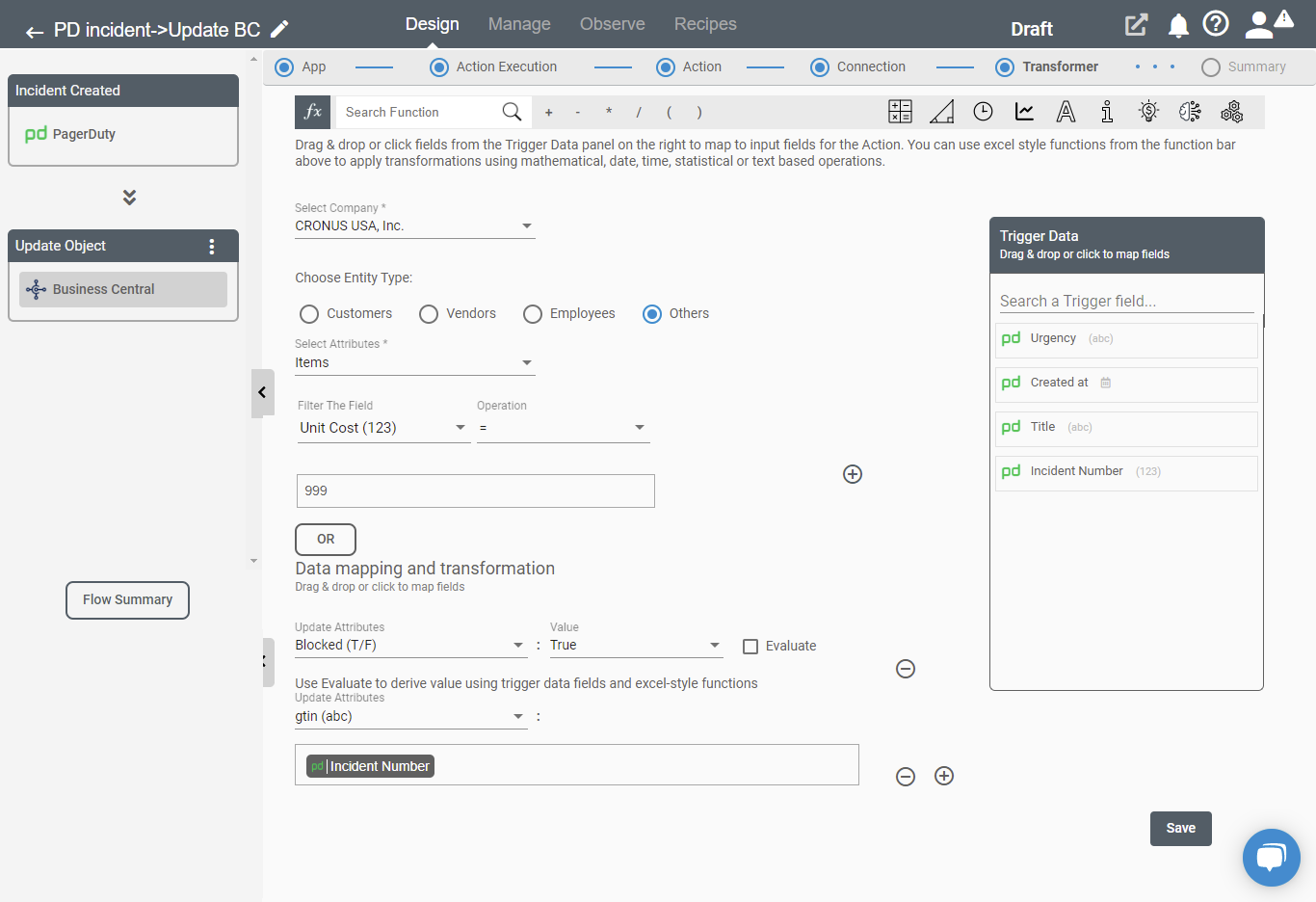Insert the multiply operator
Image resolution: width=1316 pixels, height=902 pixels.
click(x=609, y=113)
